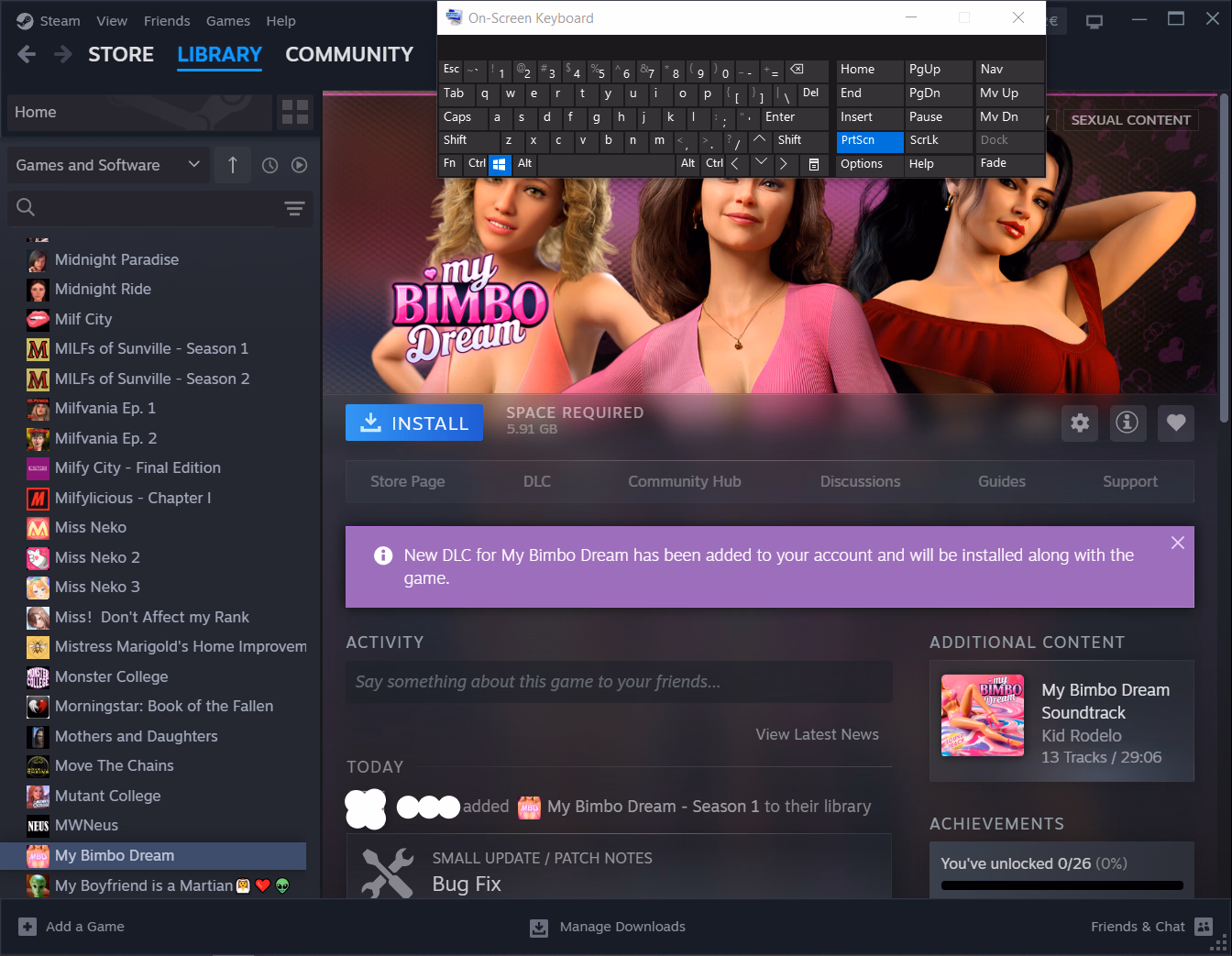Viewport: 1232px width, 956px height.
Task: Click the library search magnifier icon
Action: click(26, 208)
